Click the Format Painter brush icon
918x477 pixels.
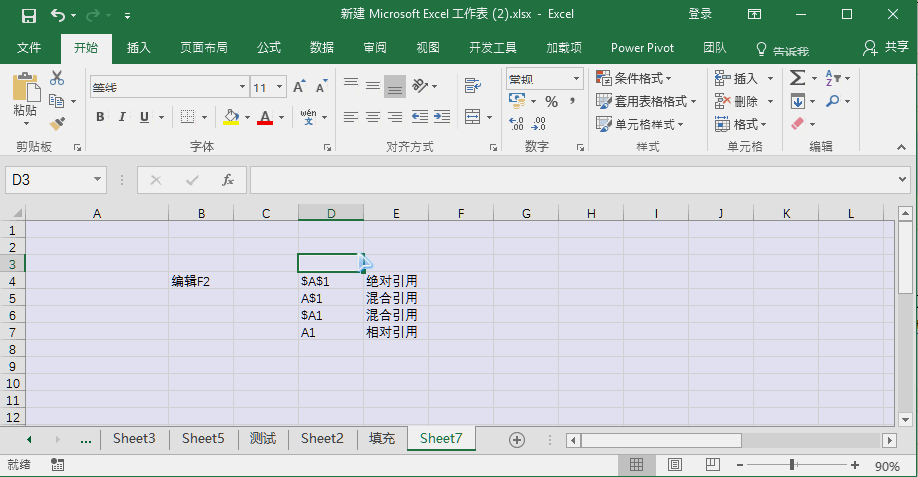(57, 123)
